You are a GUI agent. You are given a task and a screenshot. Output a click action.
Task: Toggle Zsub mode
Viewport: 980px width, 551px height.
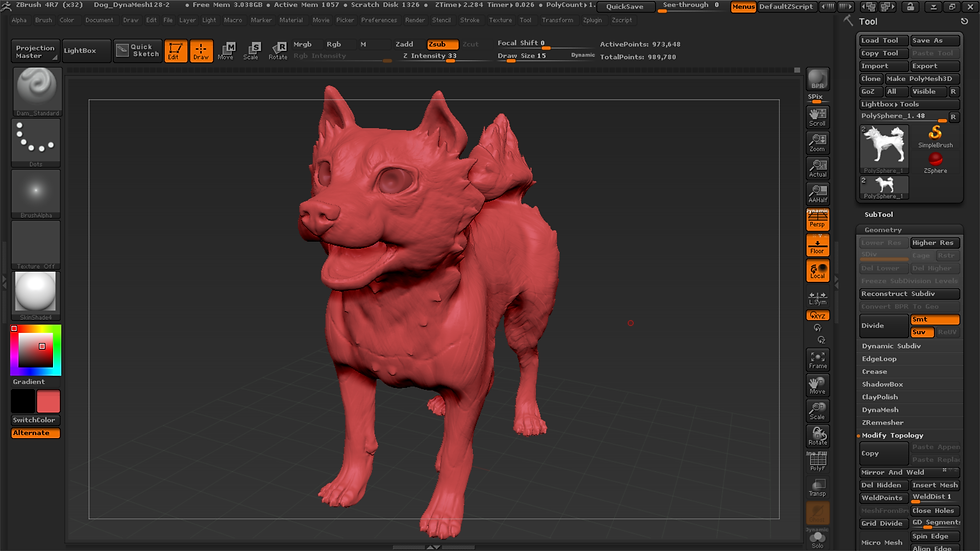click(442, 44)
